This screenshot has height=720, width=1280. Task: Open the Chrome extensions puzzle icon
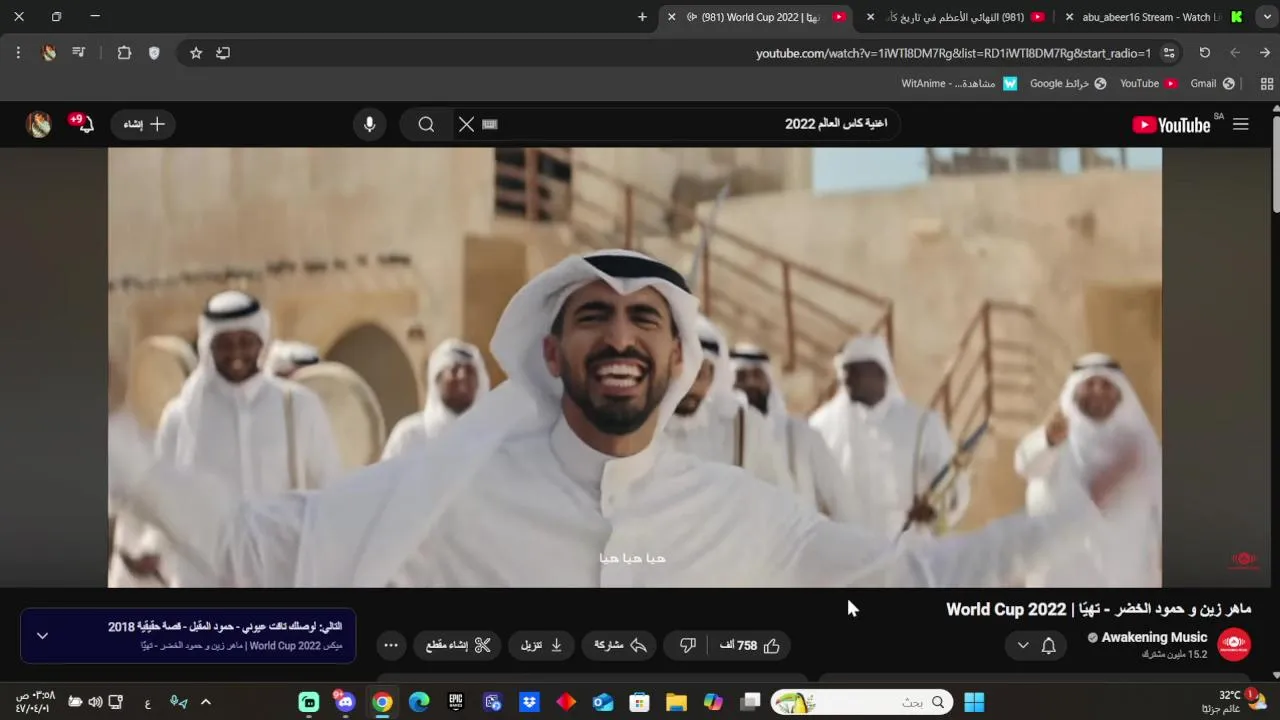[124, 53]
